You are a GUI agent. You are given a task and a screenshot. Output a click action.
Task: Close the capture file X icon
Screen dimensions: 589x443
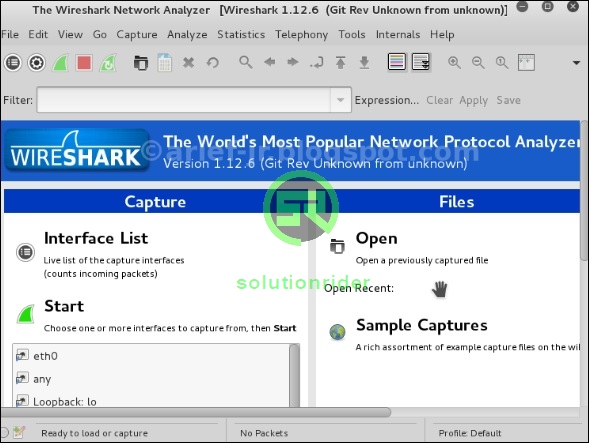point(188,62)
